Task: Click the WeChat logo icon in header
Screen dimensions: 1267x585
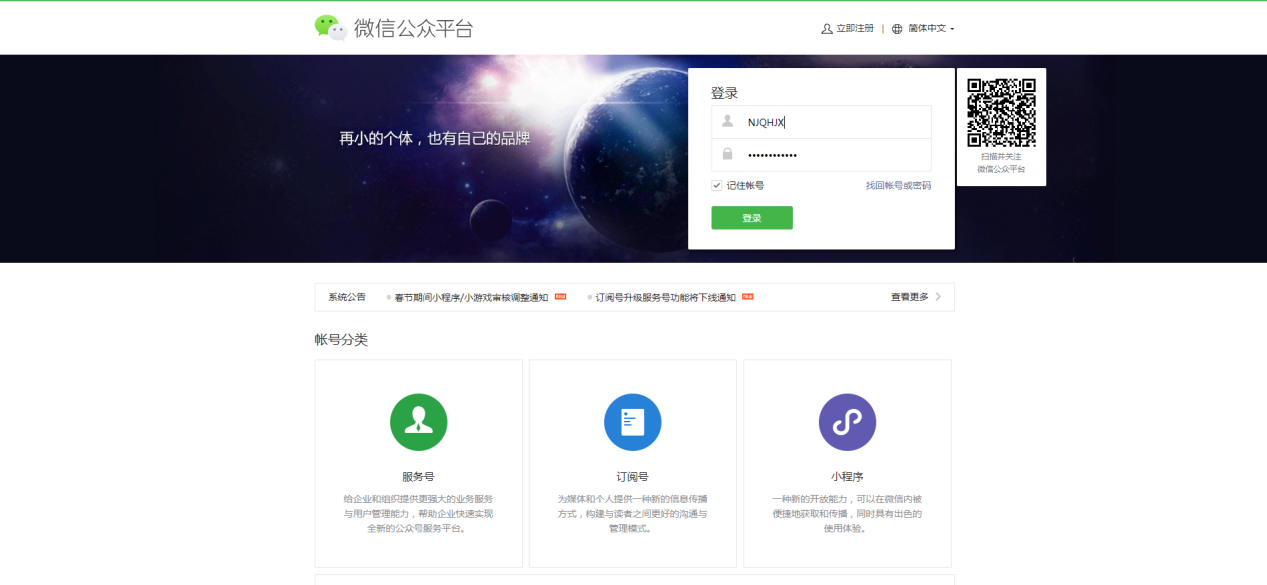Action: click(330, 28)
